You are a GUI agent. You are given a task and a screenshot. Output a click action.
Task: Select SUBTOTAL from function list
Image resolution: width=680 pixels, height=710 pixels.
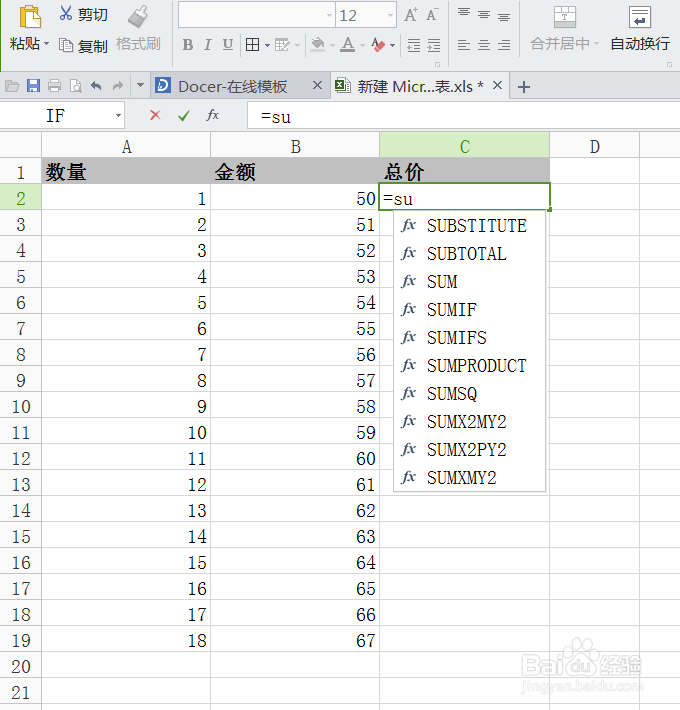coord(469,254)
